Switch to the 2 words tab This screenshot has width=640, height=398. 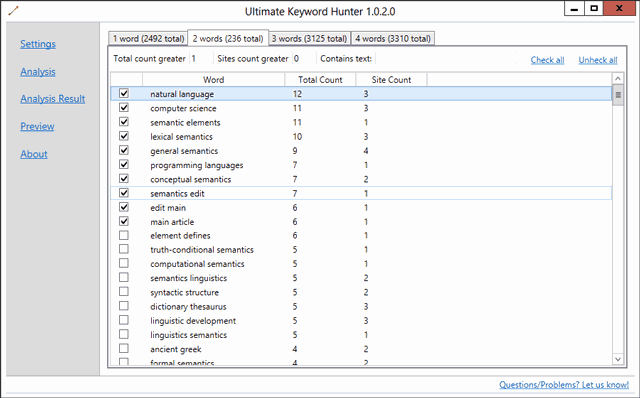228,38
